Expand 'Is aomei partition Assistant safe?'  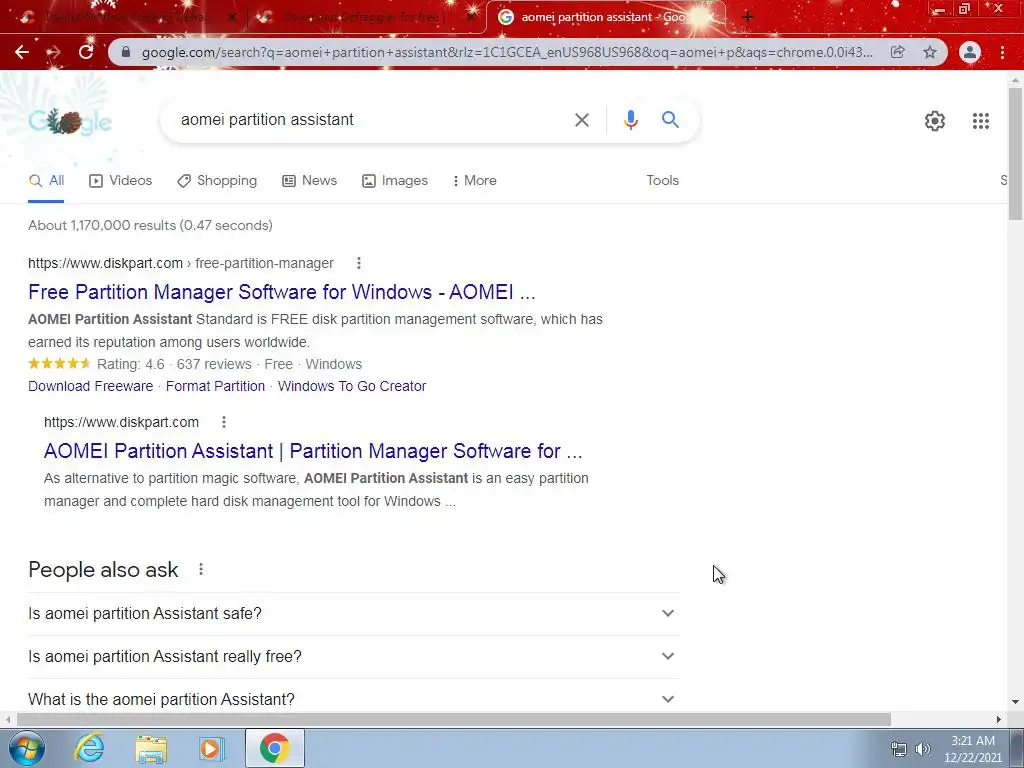tap(354, 613)
